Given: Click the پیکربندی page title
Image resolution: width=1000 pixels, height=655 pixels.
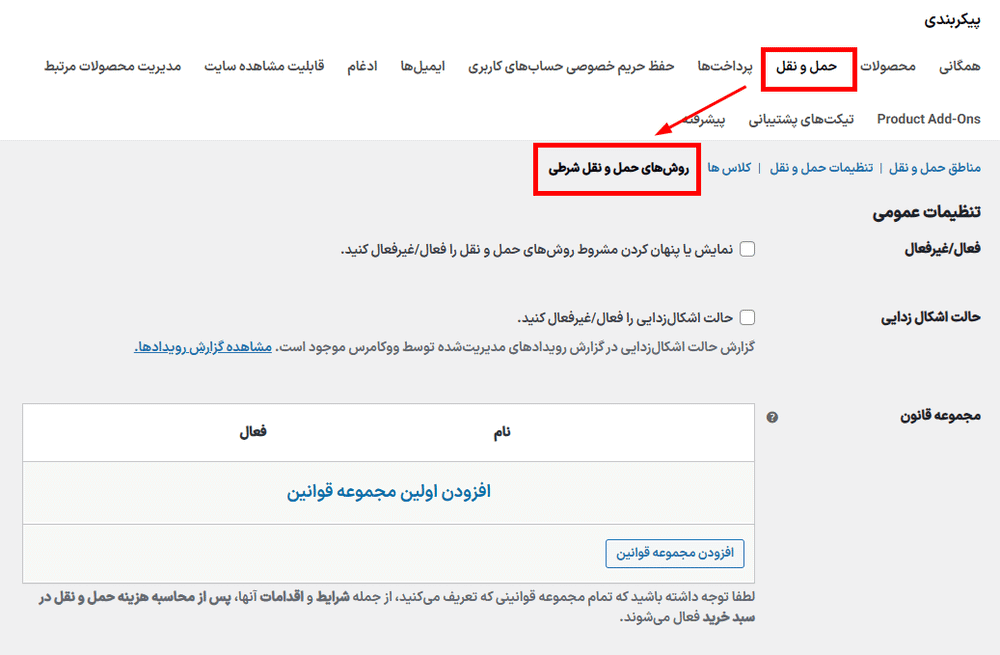Looking at the screenshot, I should 952,20.
